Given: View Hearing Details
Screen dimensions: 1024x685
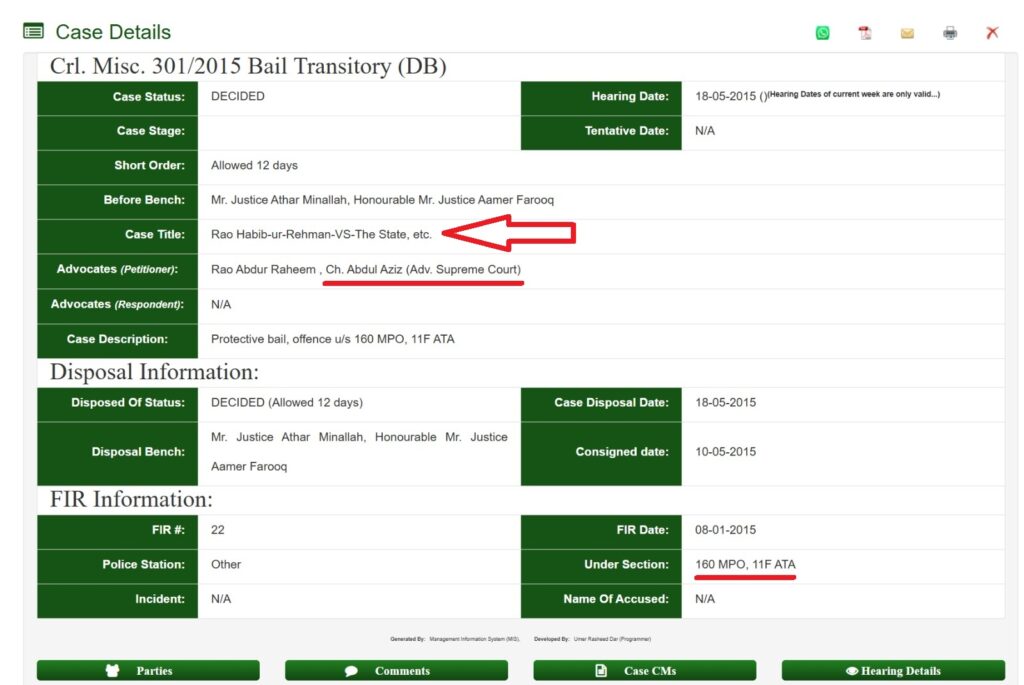Looking at the screenshot, I should (x=893, y=670).
